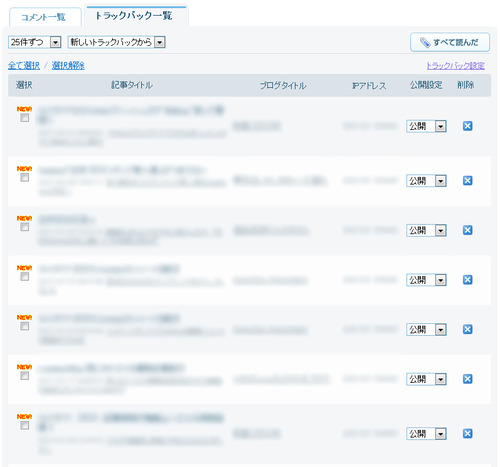The width and height of the screenshot is (500, 467).
Task: Click the 全て選択 link
Action: 24,65
